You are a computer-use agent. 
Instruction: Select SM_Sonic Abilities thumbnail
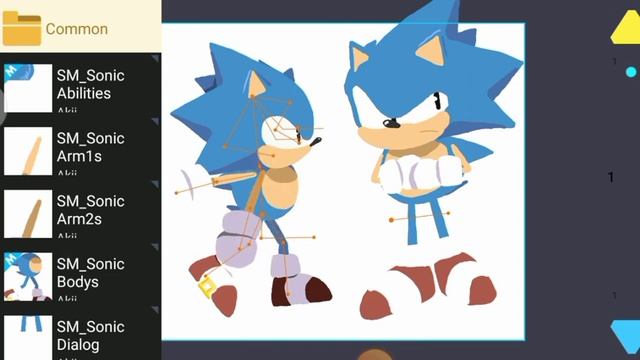coord(28,88)
